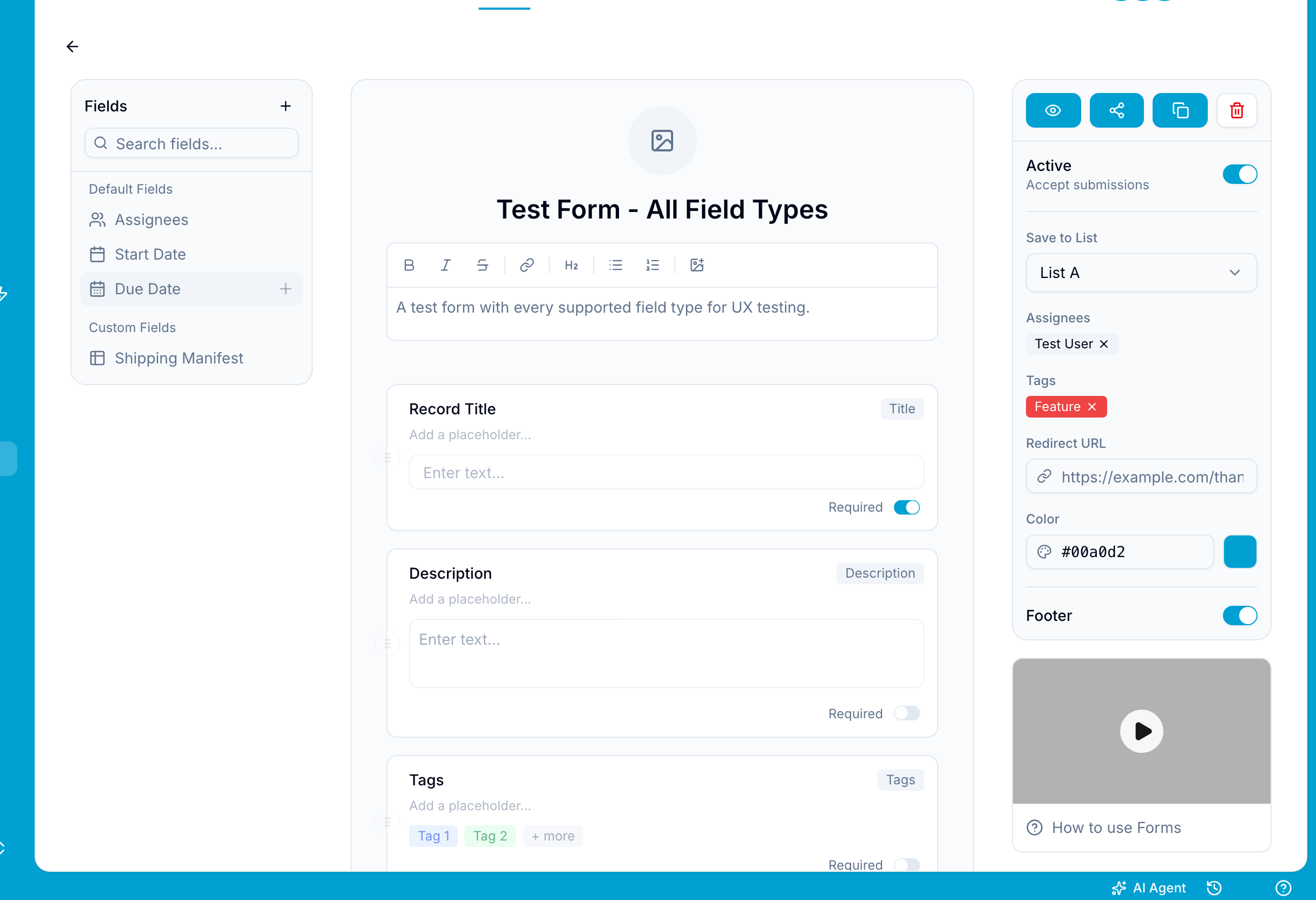Apply H2 heading formatting
Screen dimensions: 1316x900
coord(571,265)
